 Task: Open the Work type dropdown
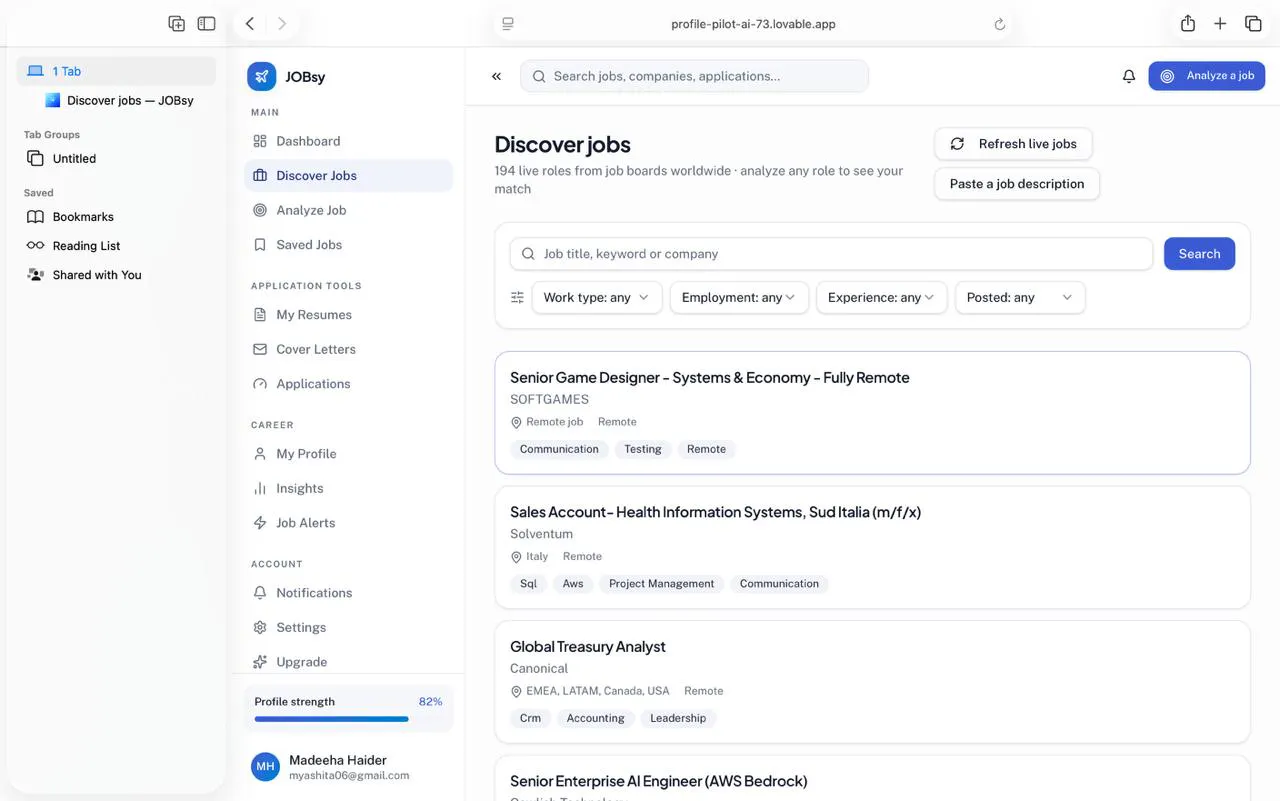(596, 297)
